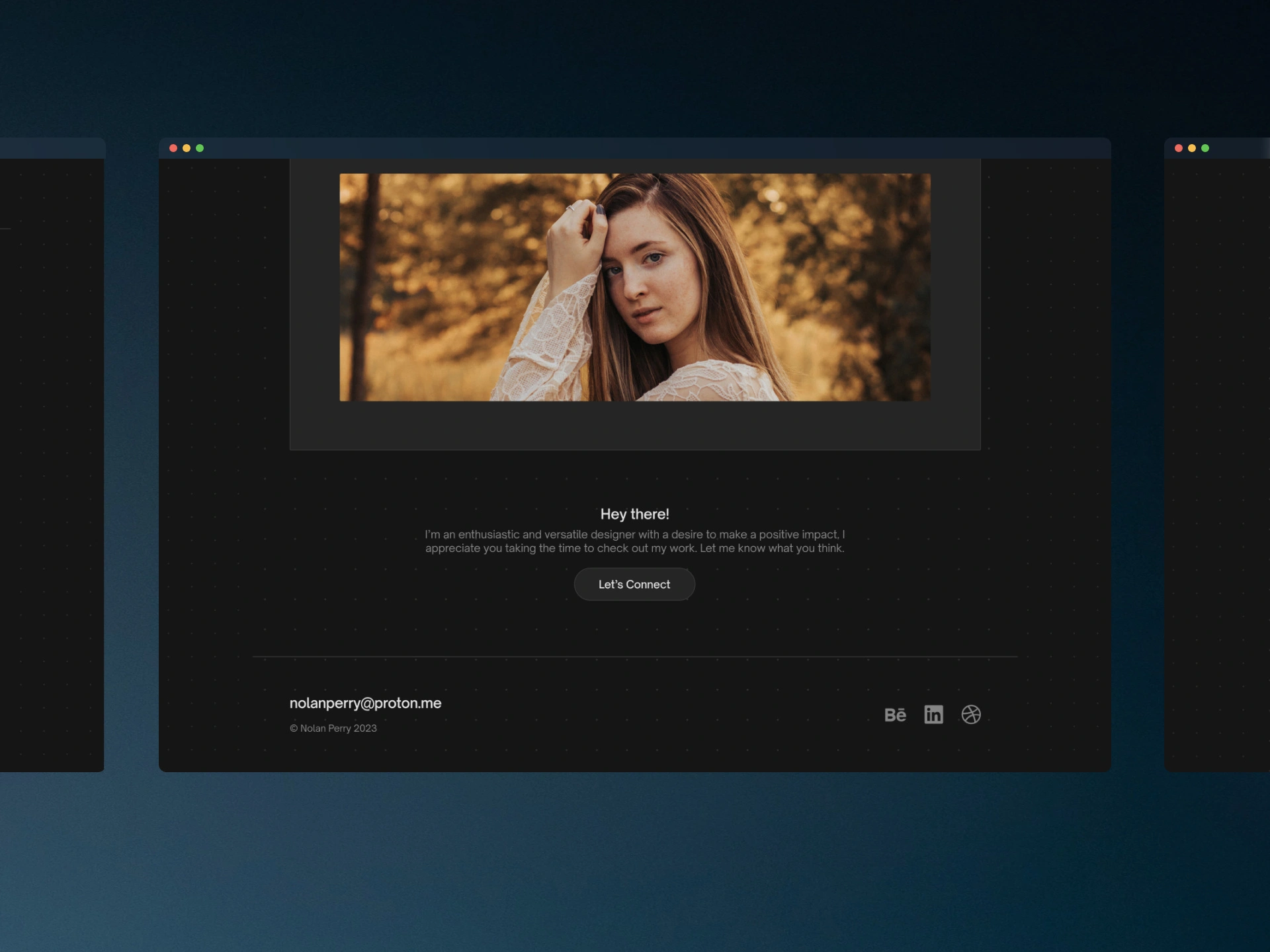Close the right-side window (red dot)
This screenshot has height=952, width=1270.
pos(1179,148)
